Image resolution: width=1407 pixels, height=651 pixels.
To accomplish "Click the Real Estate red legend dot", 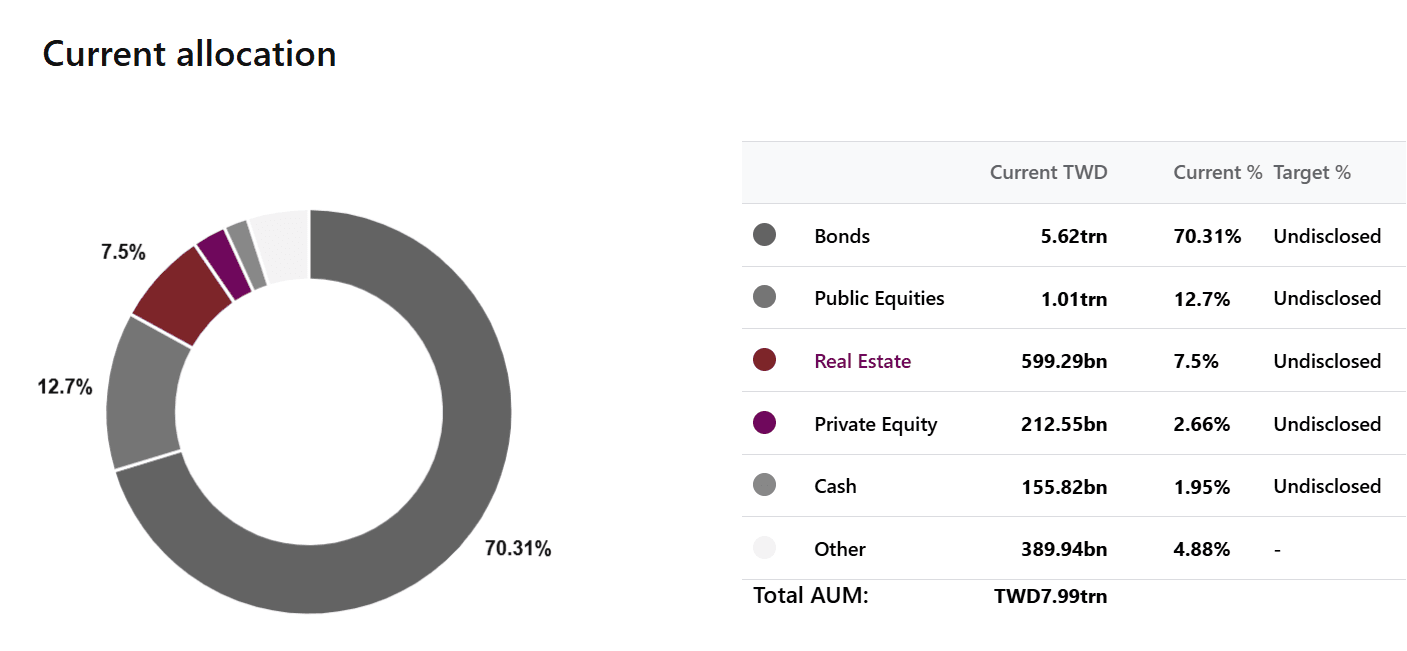I will [x=764, y=360].
